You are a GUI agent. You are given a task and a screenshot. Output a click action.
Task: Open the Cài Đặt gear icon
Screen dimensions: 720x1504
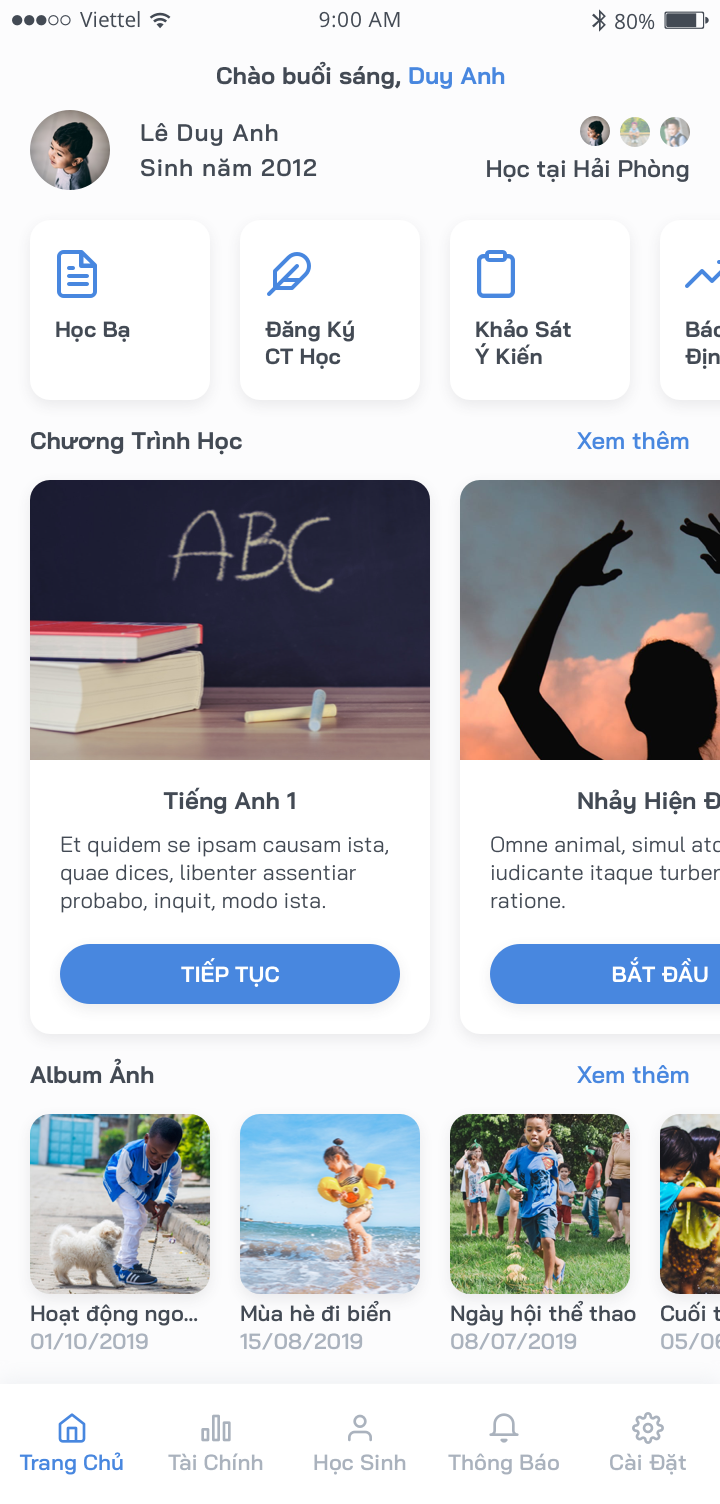click(648, 1427)
